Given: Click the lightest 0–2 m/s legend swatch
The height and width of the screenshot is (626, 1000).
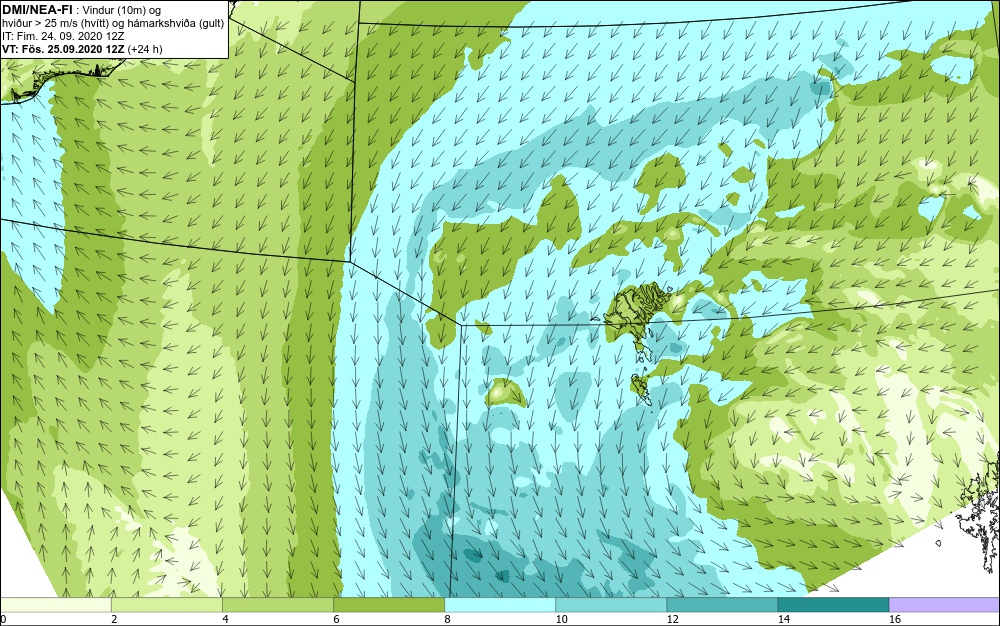Looking at the screenshot, I should click(55, 604).
